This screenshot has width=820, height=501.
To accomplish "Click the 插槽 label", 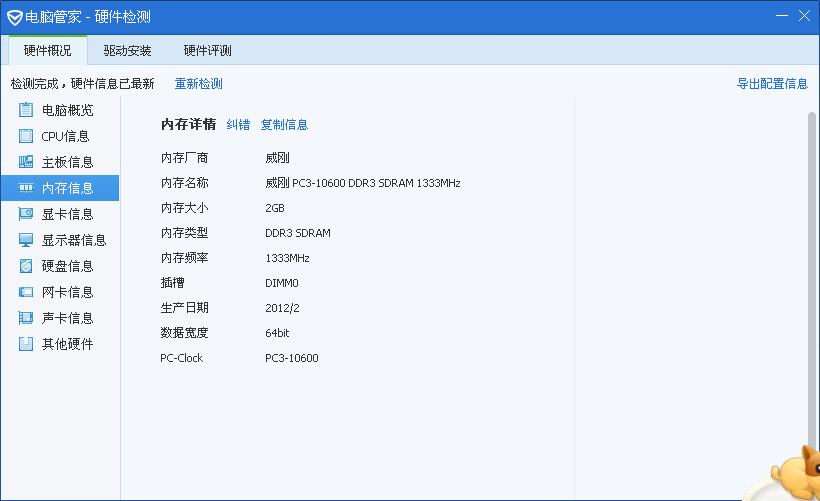I will click(173, 283).
